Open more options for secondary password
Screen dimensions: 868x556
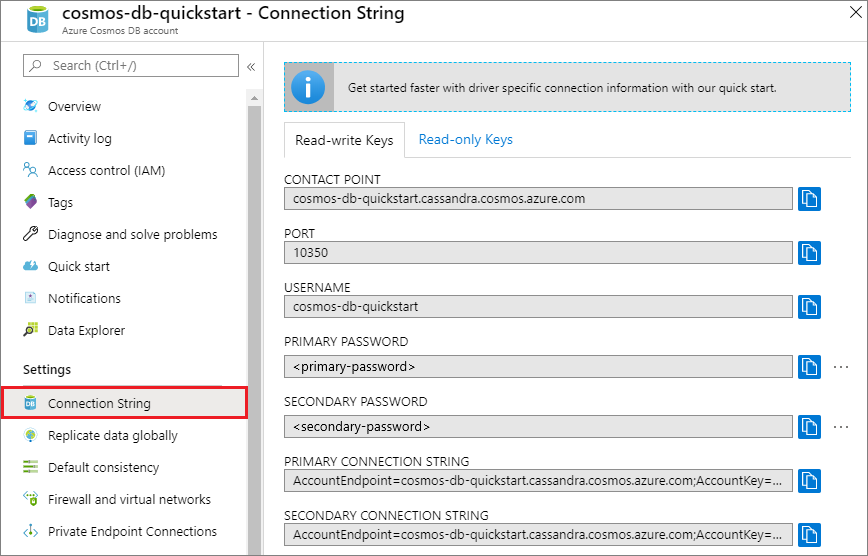[841, 426]
